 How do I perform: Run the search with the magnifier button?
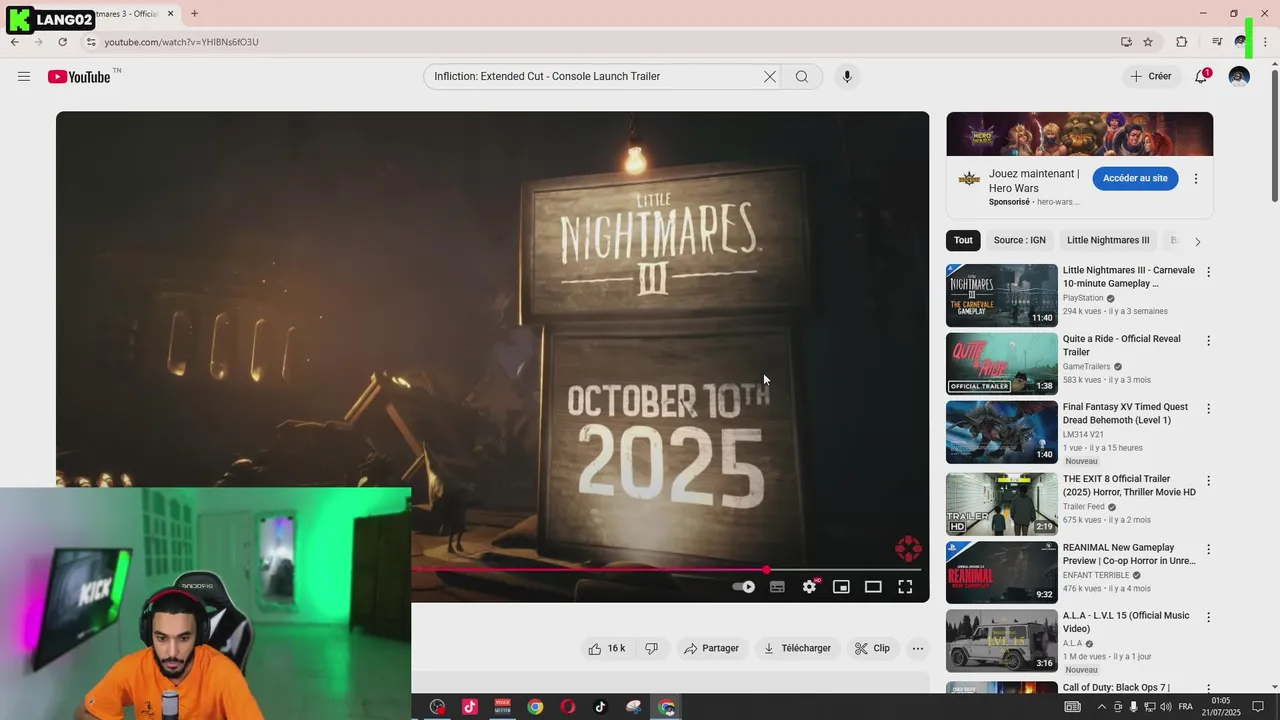(802, 77)
